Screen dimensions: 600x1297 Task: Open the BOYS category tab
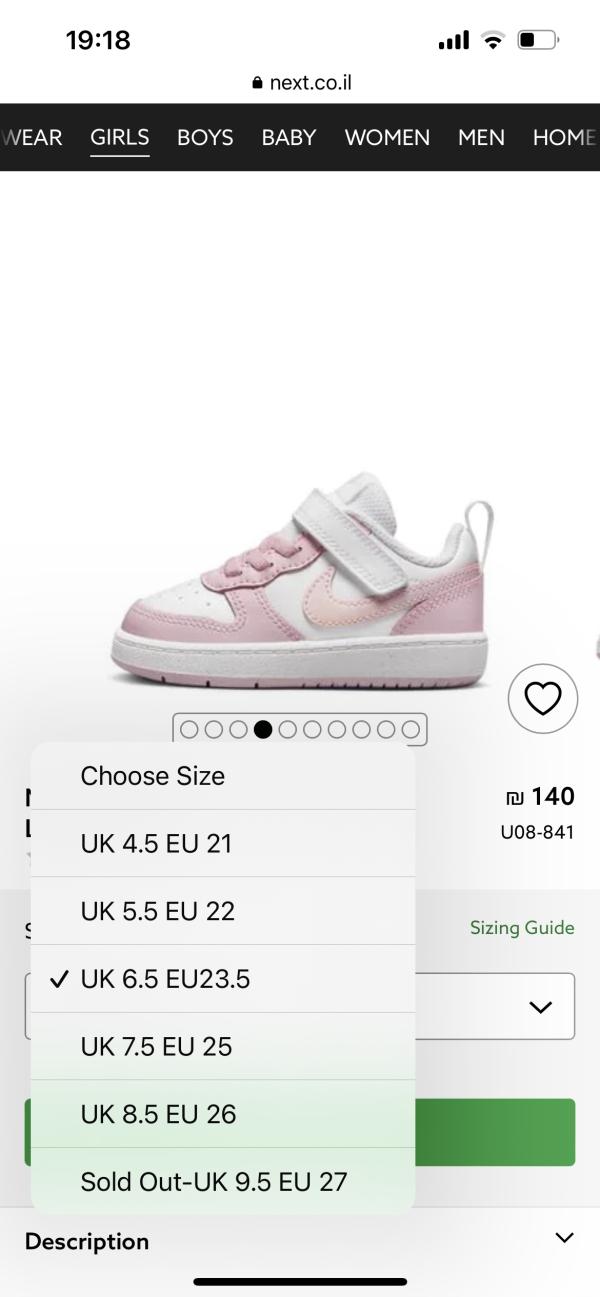(205, 137)
